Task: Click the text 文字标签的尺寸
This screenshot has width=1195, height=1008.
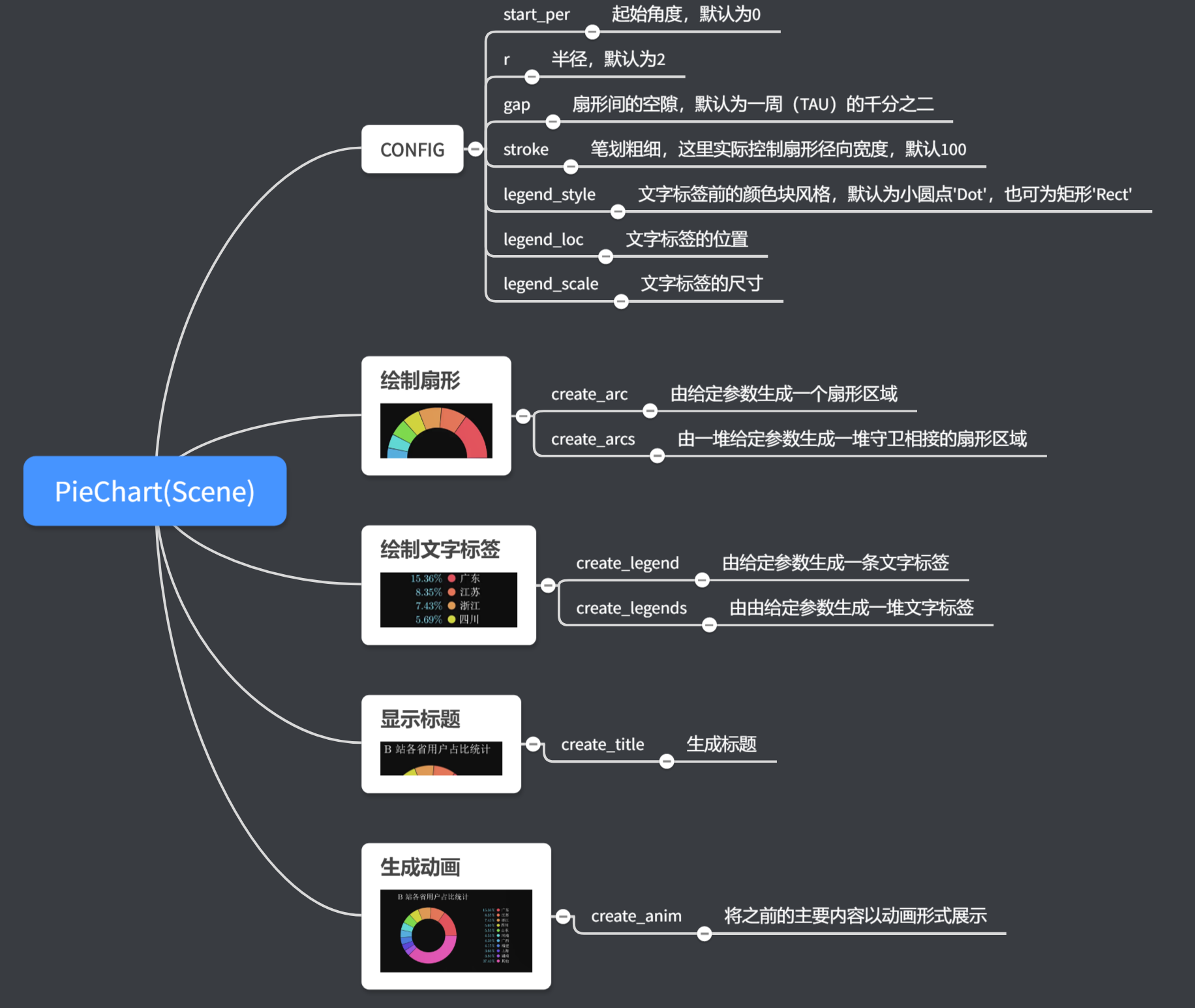Action: [x=702, y=284]
